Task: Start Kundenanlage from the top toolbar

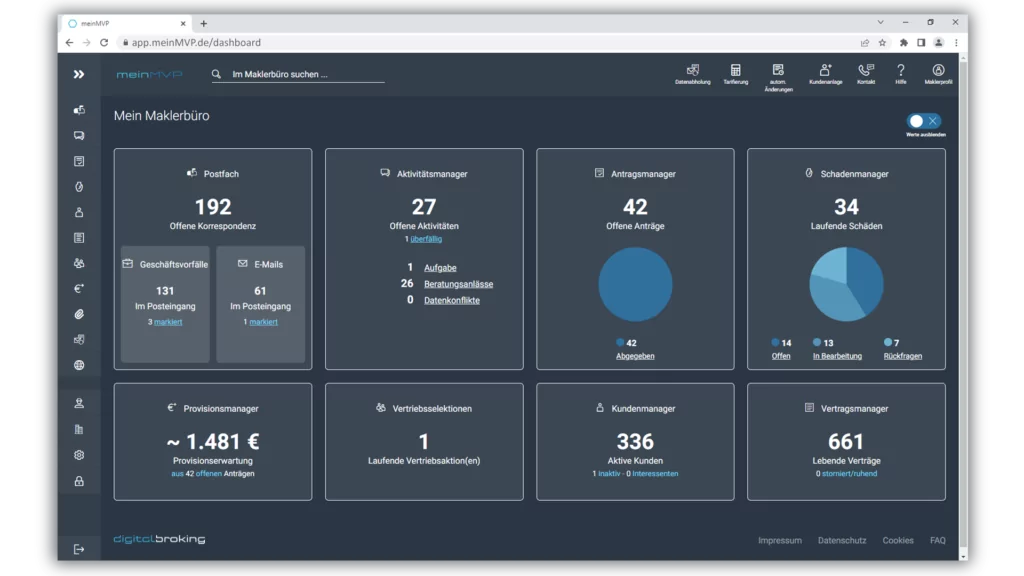Action: pos(825,74)
